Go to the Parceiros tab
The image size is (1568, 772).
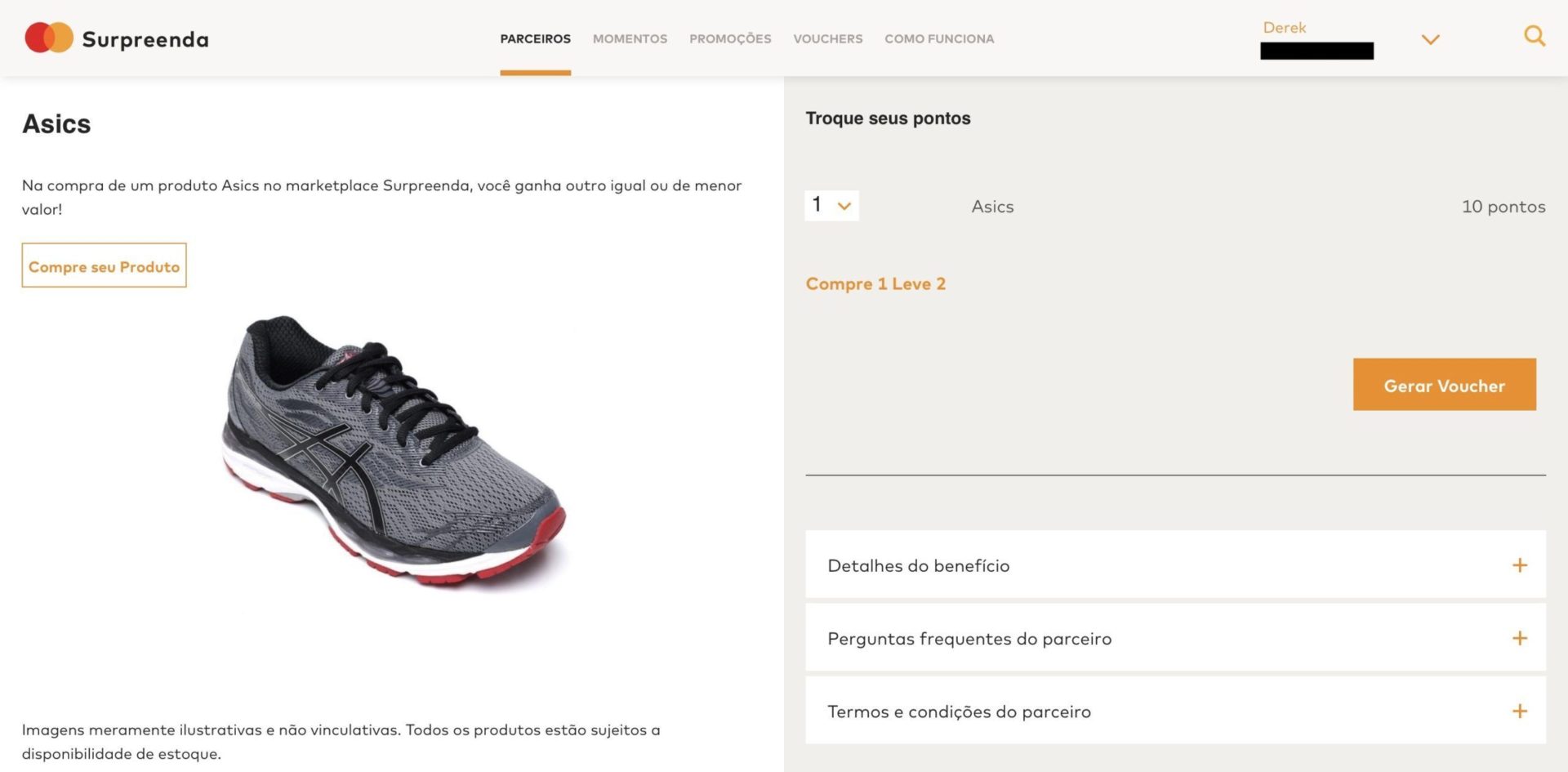coord(535,38)
